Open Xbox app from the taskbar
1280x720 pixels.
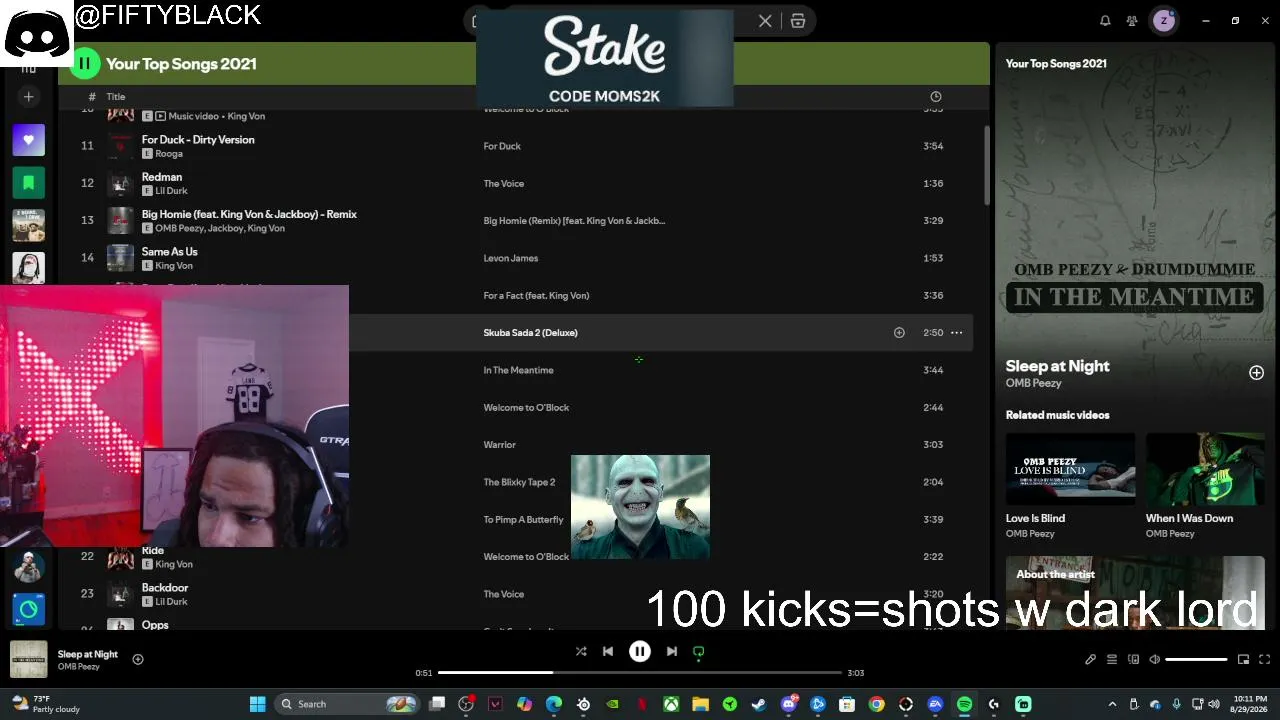click(x=671, y=704)
